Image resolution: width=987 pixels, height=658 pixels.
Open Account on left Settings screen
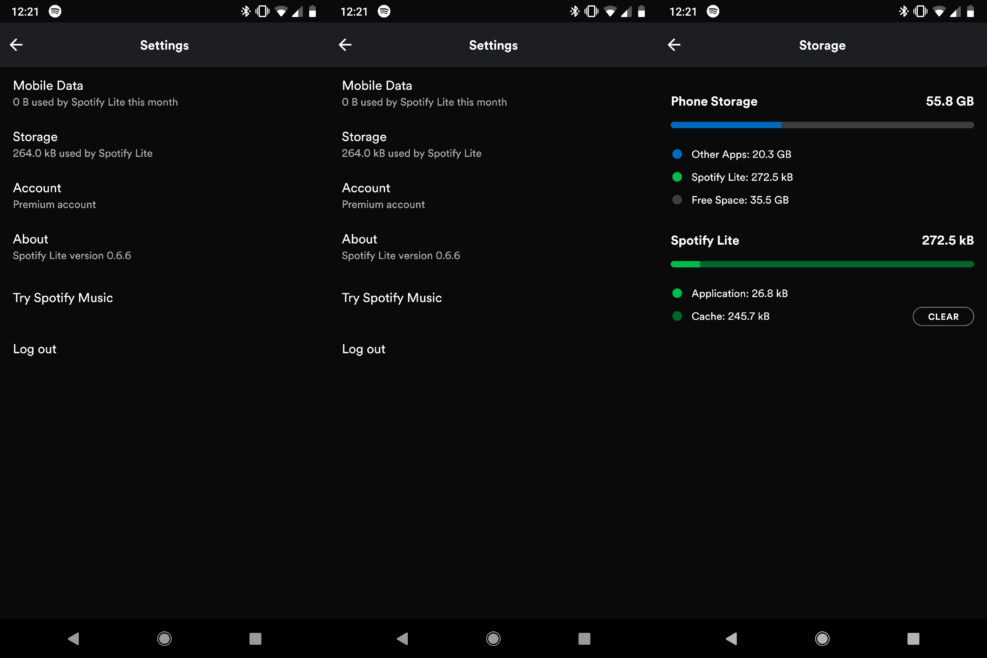pyautogui.click(x=164, y=195)
